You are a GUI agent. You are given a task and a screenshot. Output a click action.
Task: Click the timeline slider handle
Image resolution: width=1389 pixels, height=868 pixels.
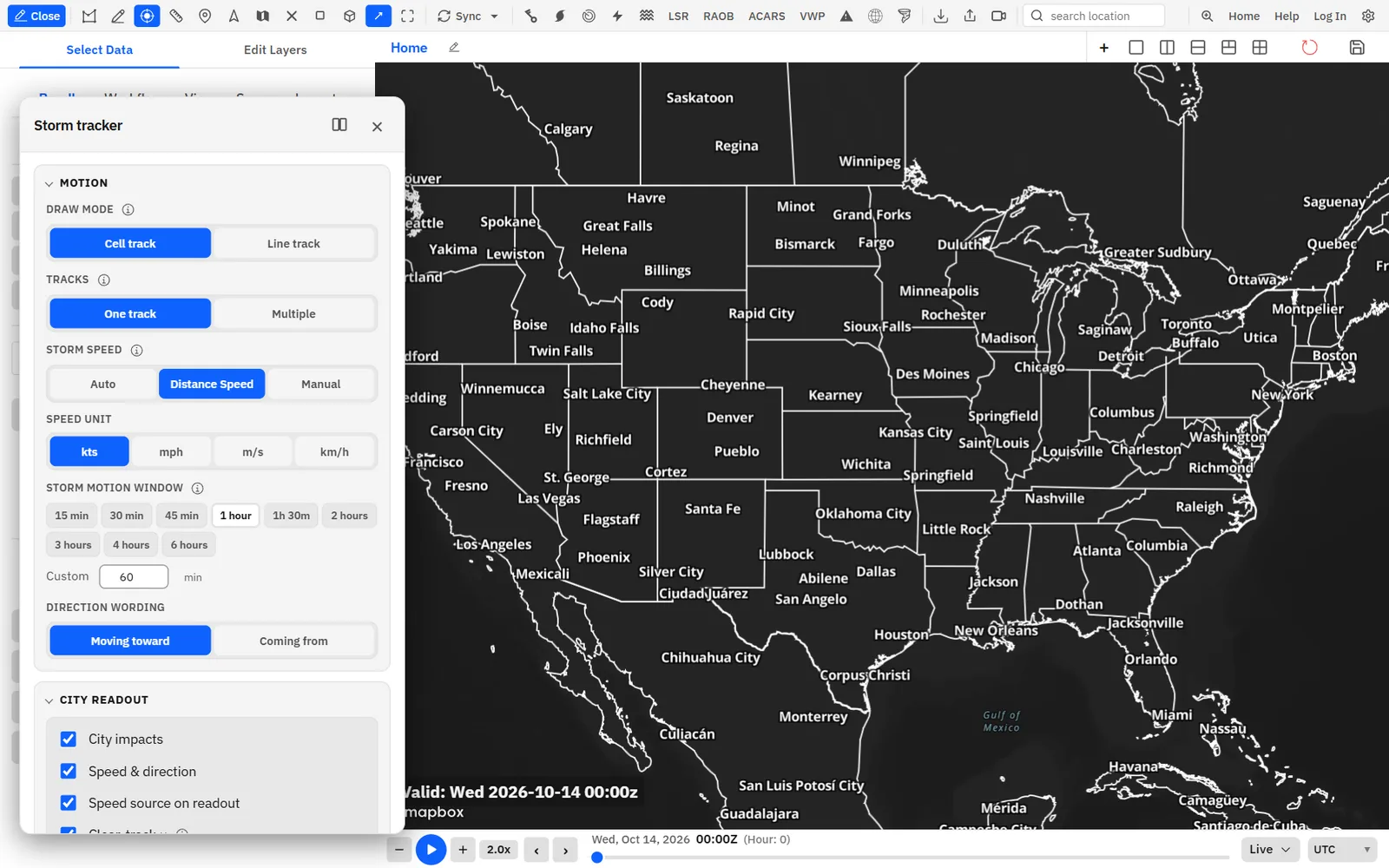pyautogui.click(x=597, y=858)
